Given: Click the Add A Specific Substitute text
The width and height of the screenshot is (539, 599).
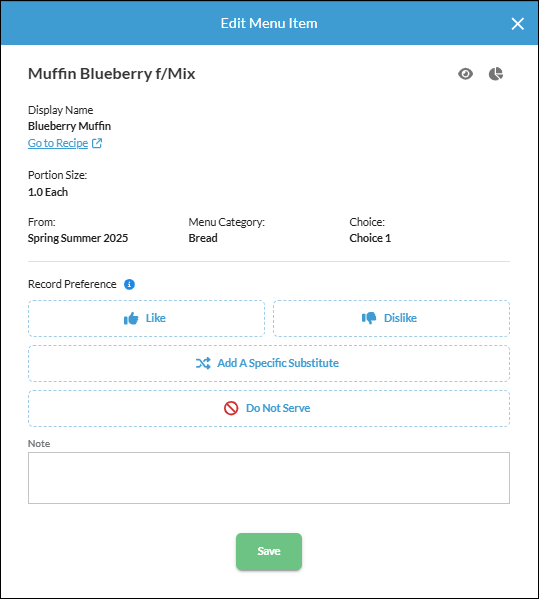Looking at the screenshot, I should pyautogui.click(x=278, y=363).
